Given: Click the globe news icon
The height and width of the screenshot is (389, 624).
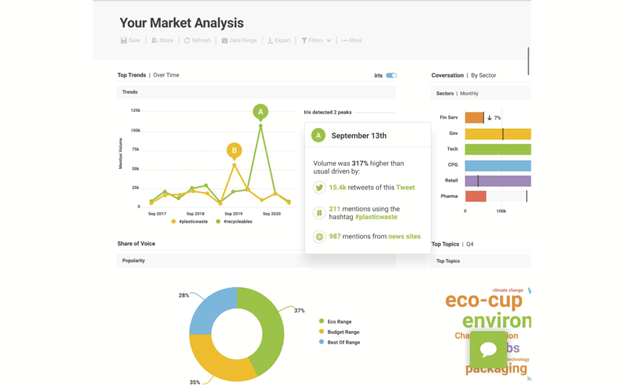Looking at the screenshot, I should click(319, 237).
